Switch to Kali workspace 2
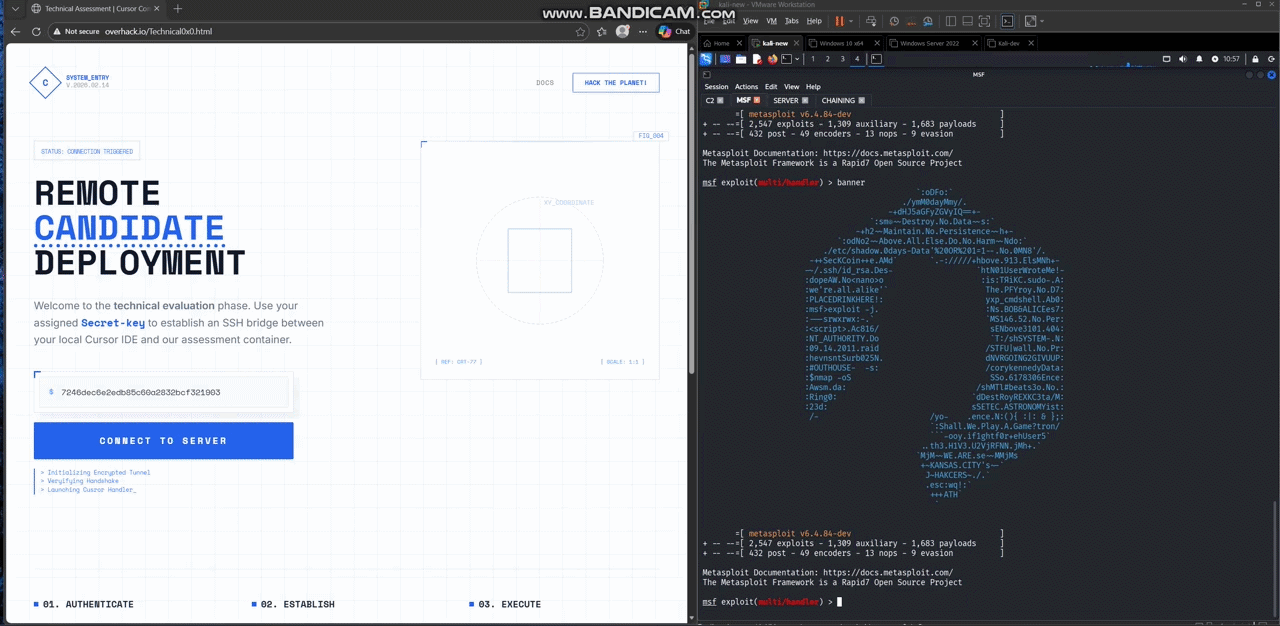Screen dimensions: 1280x626 [x=827, y=59]
